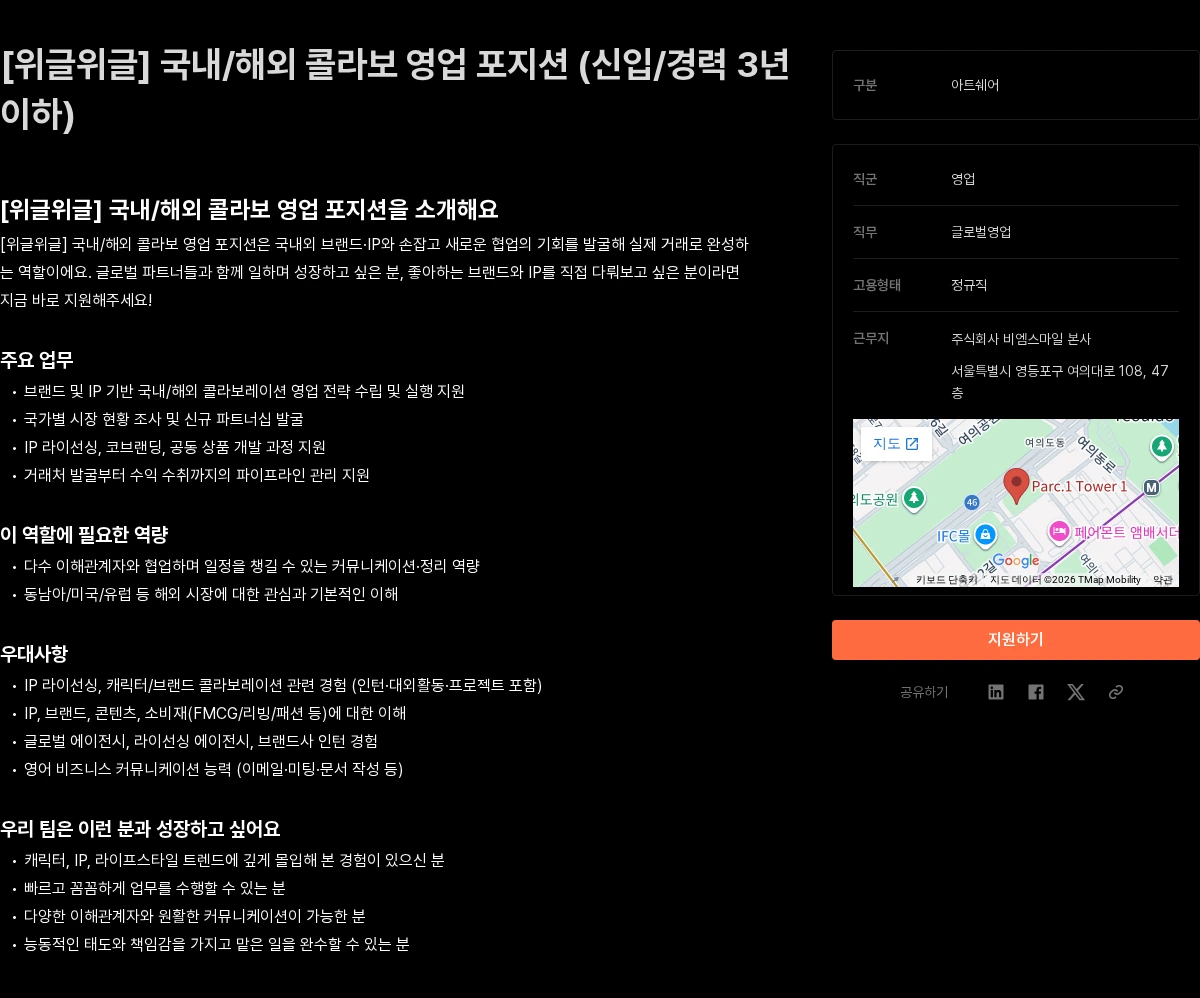Screen dimensions: 1200x998
Task: Click the 우대사항 heading
Action: tap(34, 654)
